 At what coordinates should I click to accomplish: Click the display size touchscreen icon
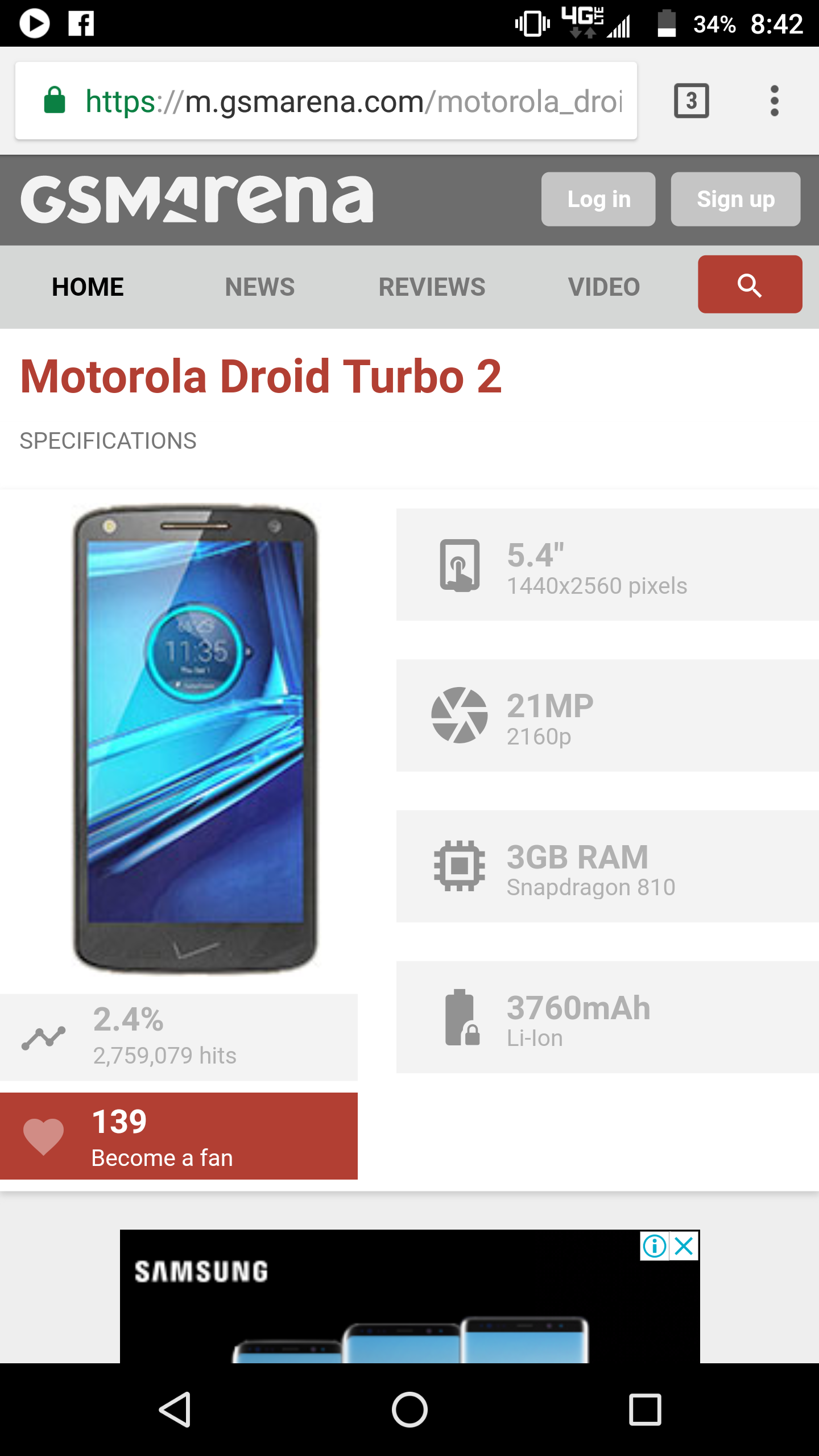point(460,565)
